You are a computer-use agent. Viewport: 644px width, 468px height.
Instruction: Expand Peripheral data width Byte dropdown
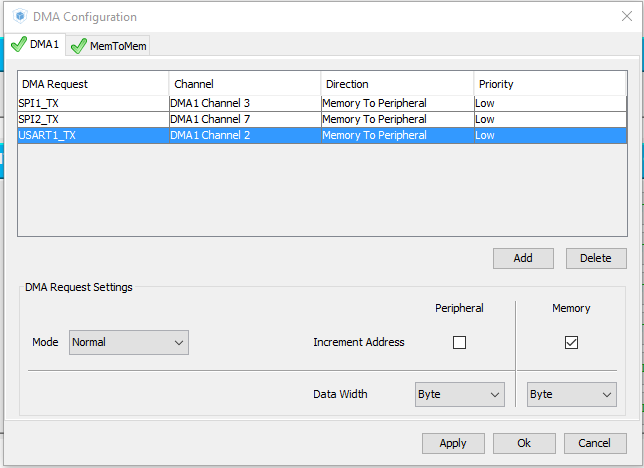coord(460,394)
